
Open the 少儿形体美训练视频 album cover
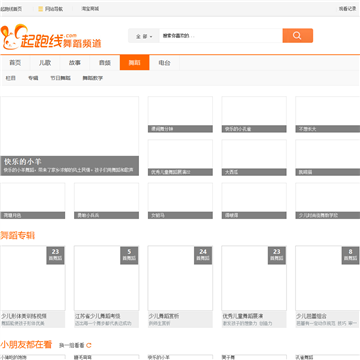click(x=33, y=278)
